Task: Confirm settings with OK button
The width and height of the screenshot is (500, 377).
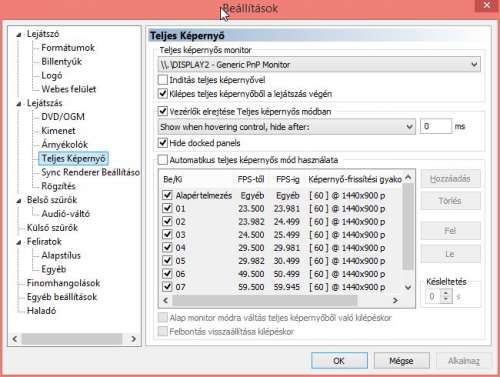Action: 339,361
